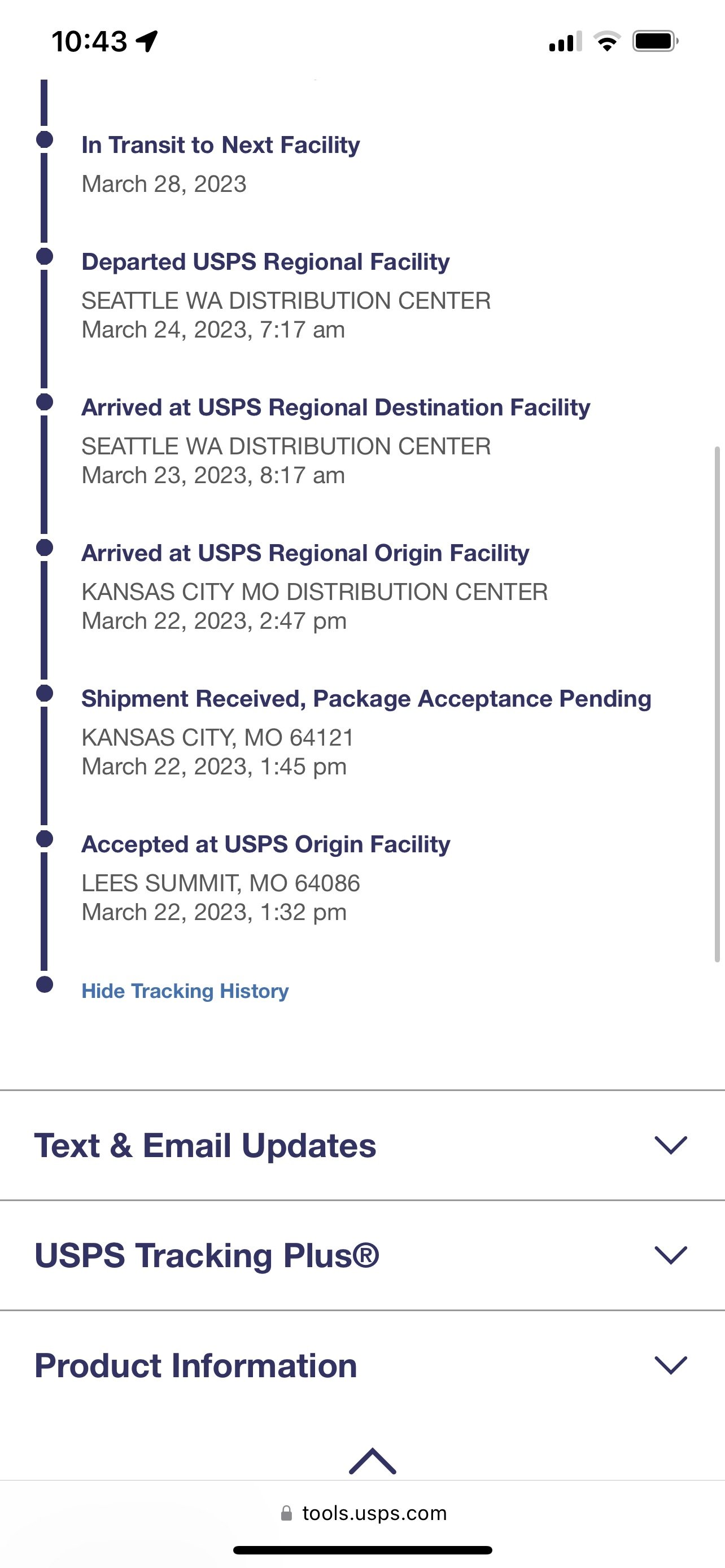Screen dimensions: 725x1568
Task: Tap the cellular signal bars icon
Action: (x=565, y=41)
